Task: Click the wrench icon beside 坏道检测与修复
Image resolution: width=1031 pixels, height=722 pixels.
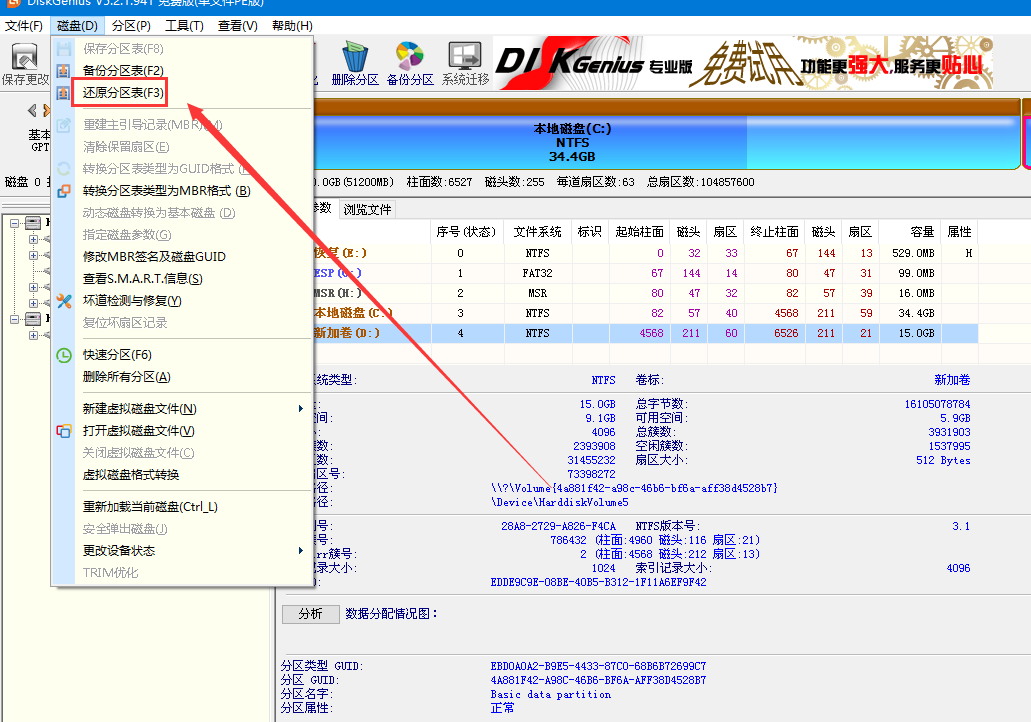Action: pos(63,301)
